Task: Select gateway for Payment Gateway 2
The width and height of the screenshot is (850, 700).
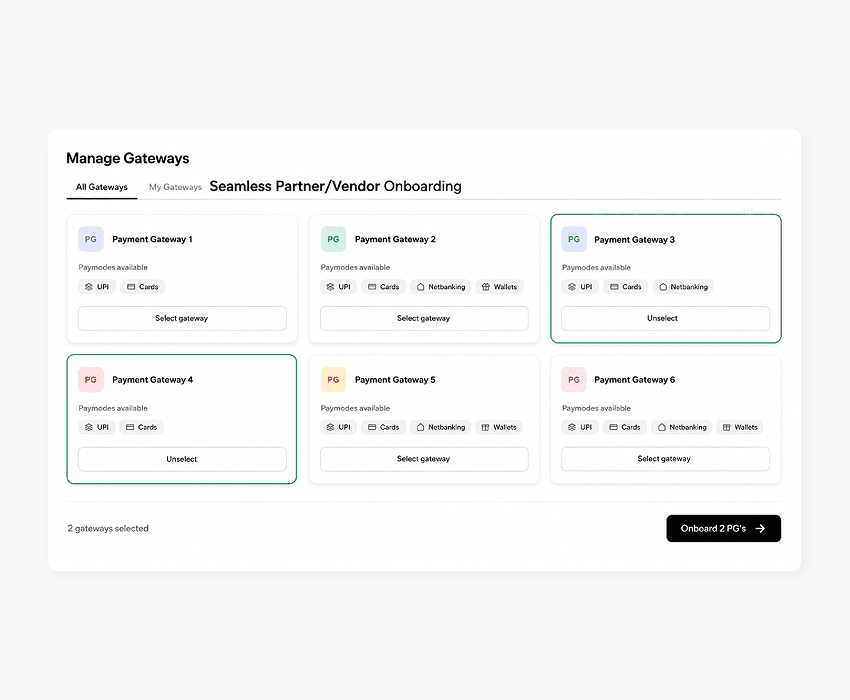Action: pyautogui.click(x=424, y=318)
